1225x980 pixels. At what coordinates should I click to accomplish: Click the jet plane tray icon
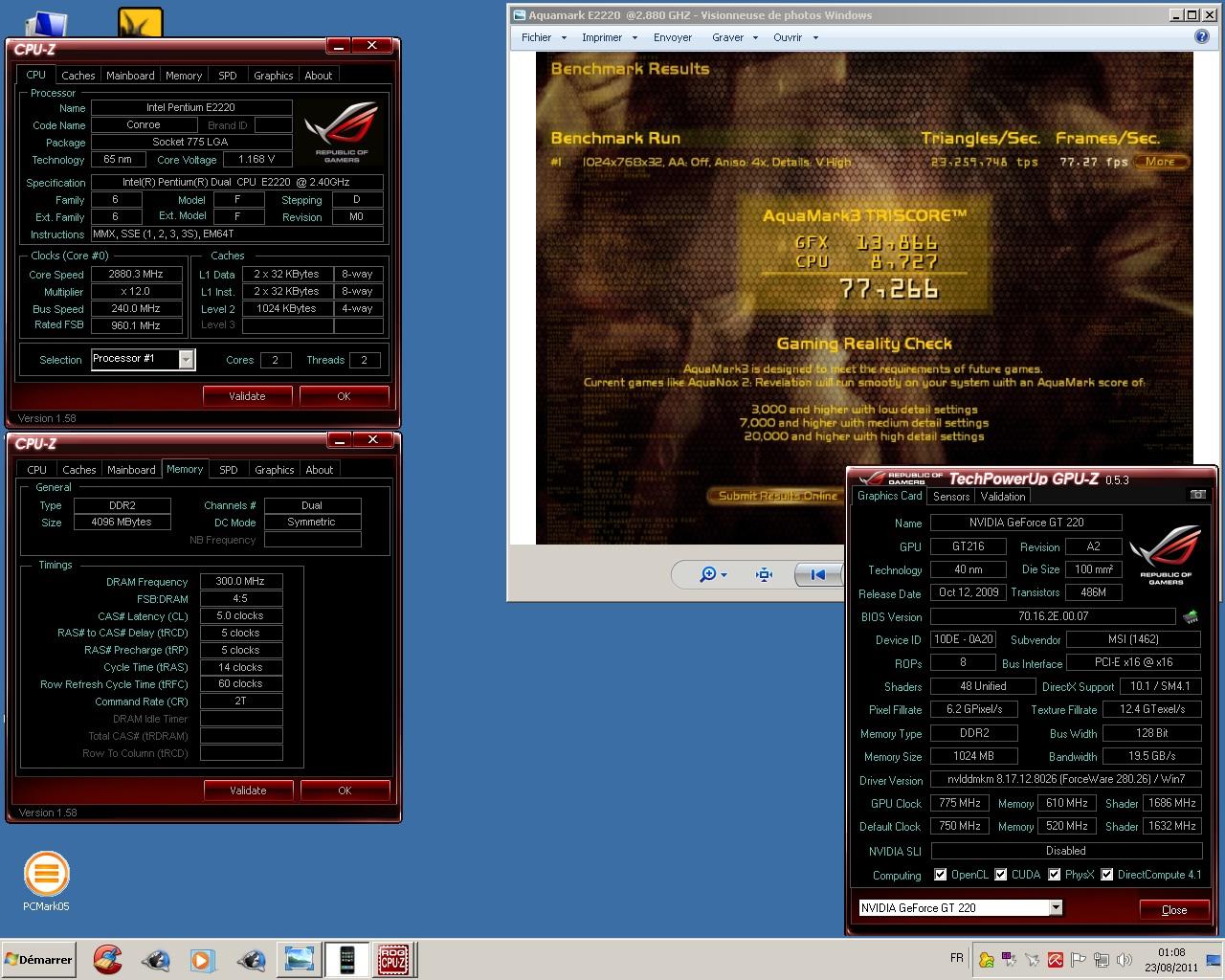pyautogui.click(x=1033, y=959)
